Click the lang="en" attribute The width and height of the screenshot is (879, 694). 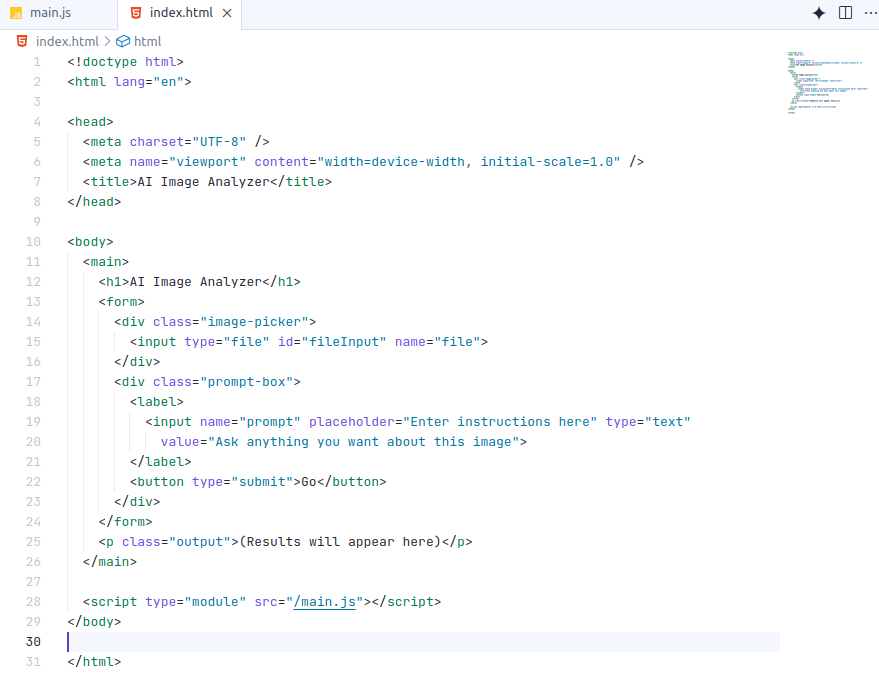tap(149, 82)
